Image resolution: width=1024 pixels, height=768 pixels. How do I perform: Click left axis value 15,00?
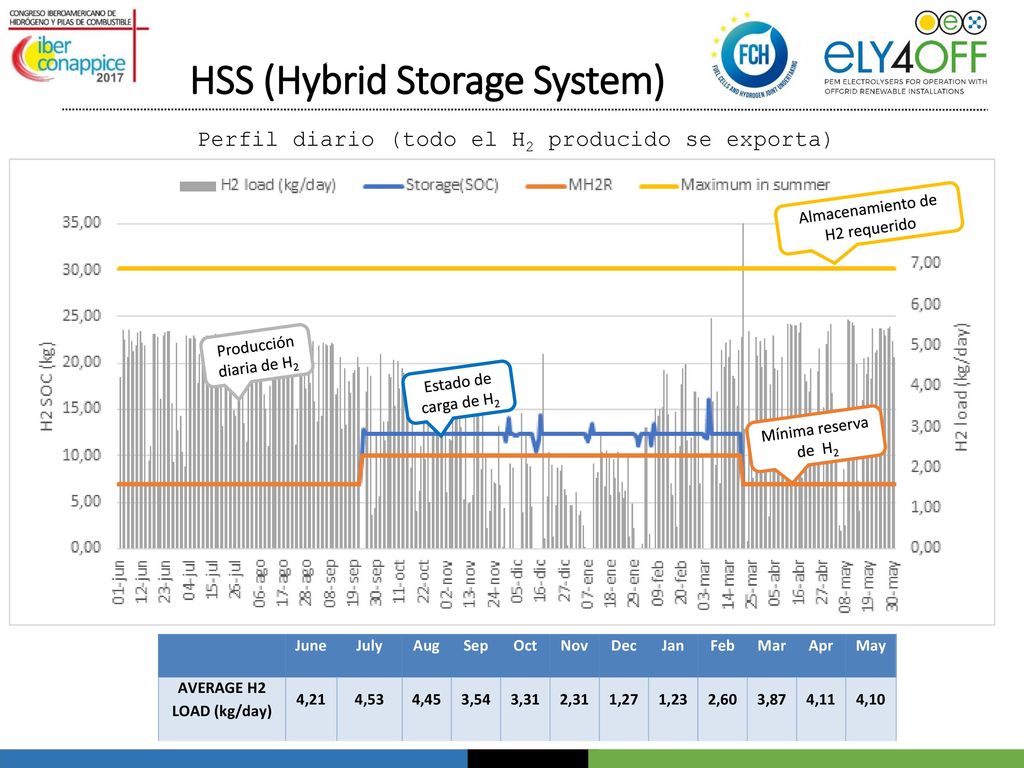[82, 408]
